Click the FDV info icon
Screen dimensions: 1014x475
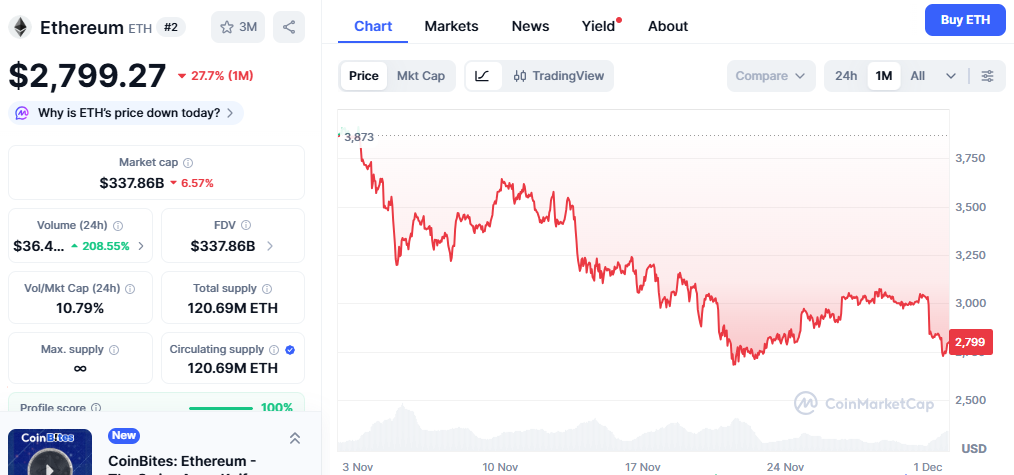click(245, 226)
